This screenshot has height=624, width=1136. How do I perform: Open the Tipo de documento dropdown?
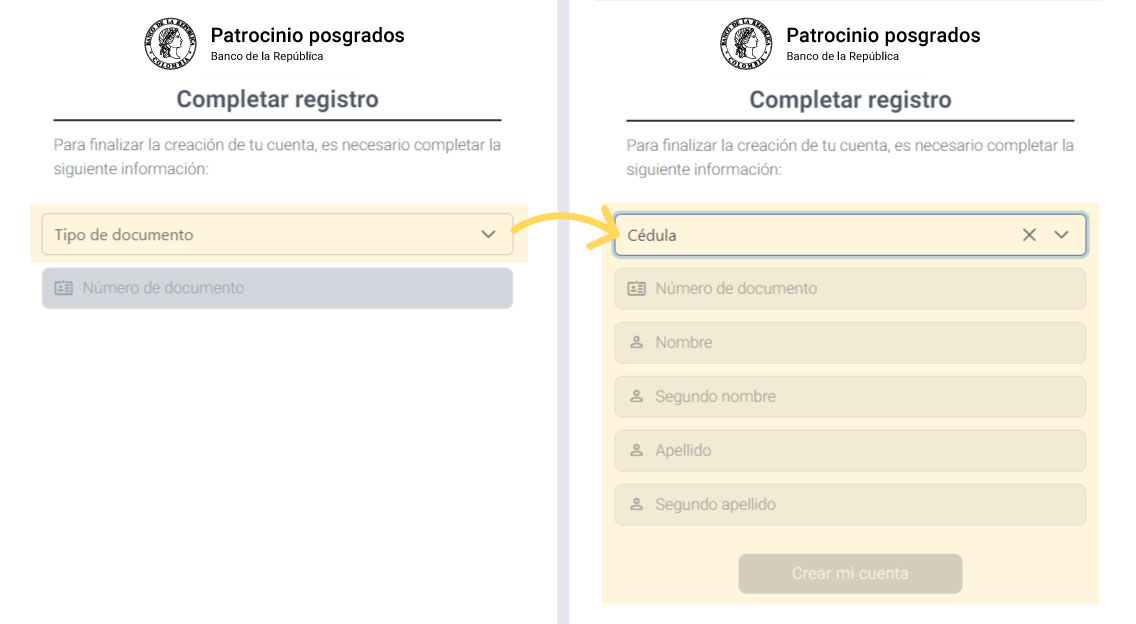coord(275,234)
